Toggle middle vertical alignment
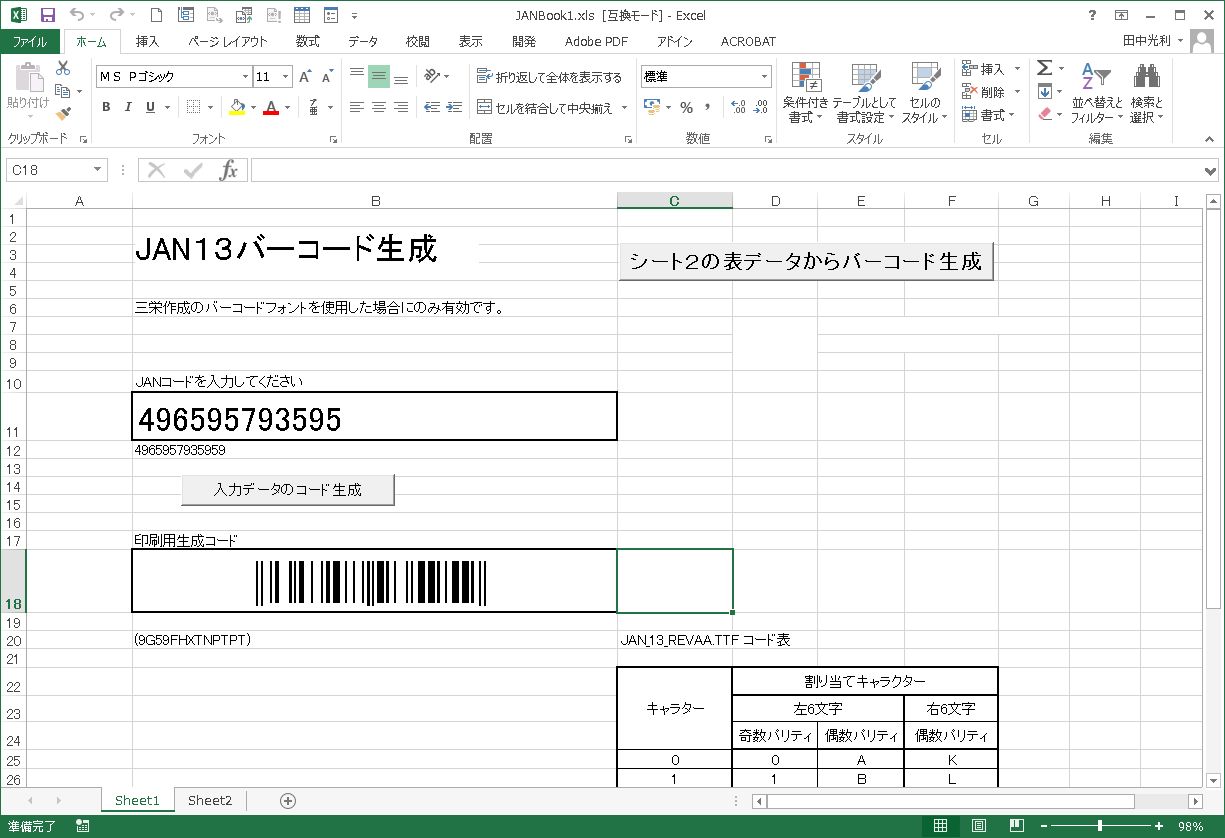 (379, 76)
